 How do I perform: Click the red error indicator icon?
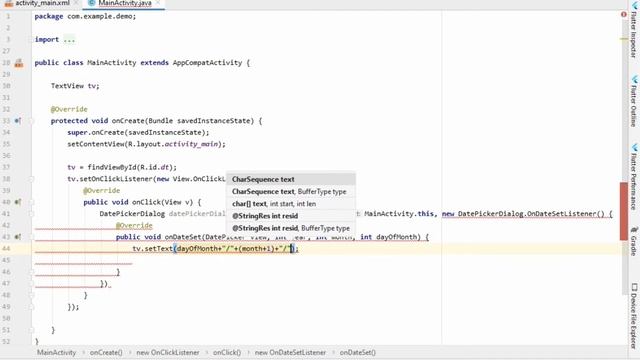point(623,15)
